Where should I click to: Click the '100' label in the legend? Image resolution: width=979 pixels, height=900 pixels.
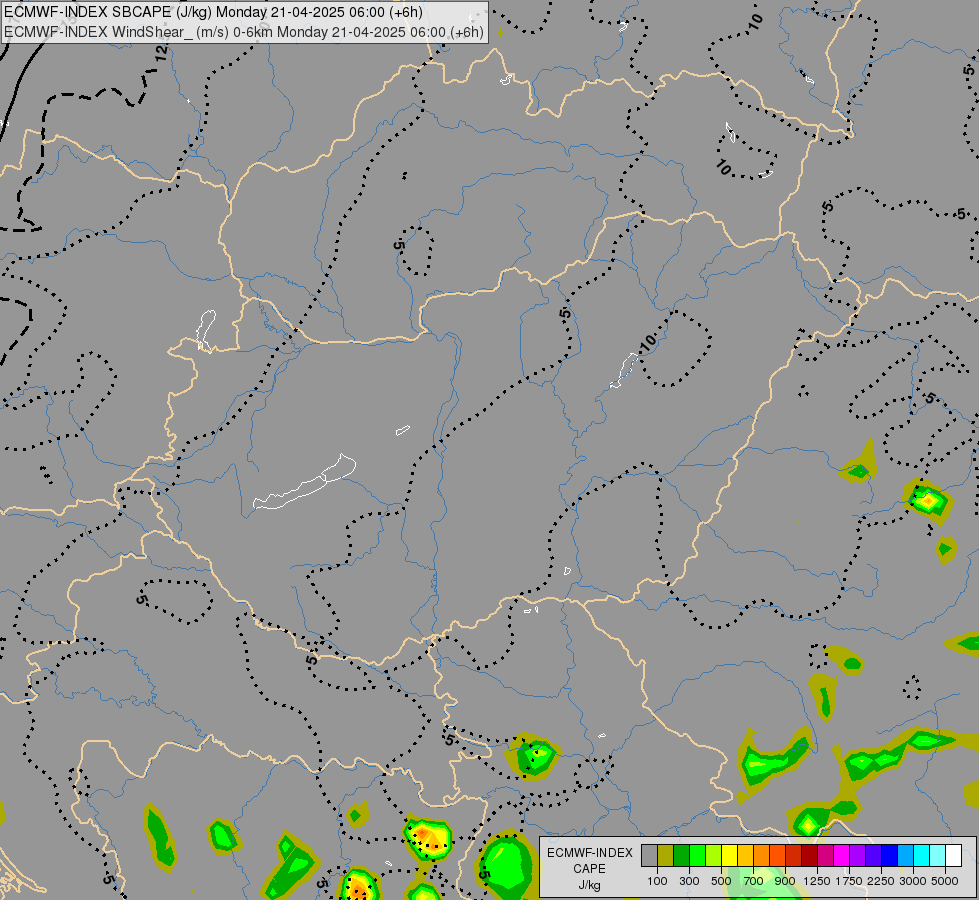657,881
